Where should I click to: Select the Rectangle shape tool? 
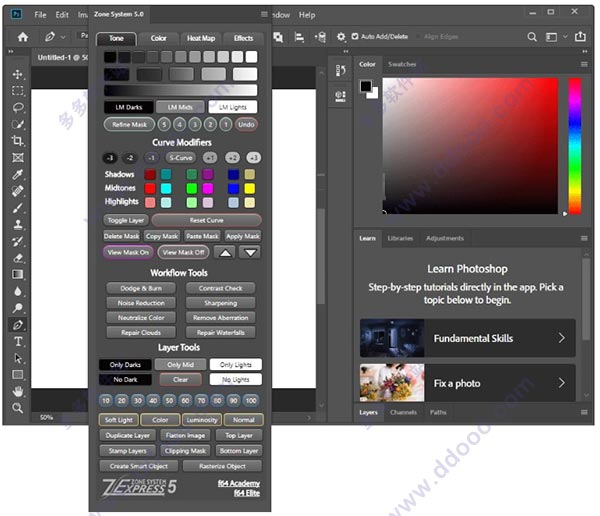point(18,375)
